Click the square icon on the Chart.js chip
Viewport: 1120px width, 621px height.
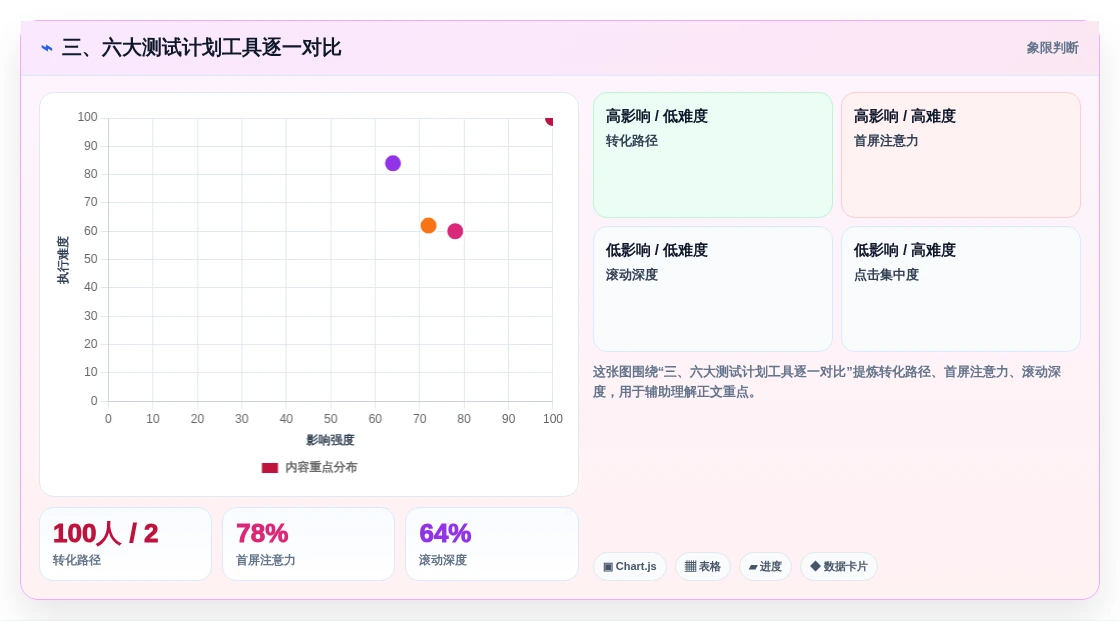click(608, 567)
